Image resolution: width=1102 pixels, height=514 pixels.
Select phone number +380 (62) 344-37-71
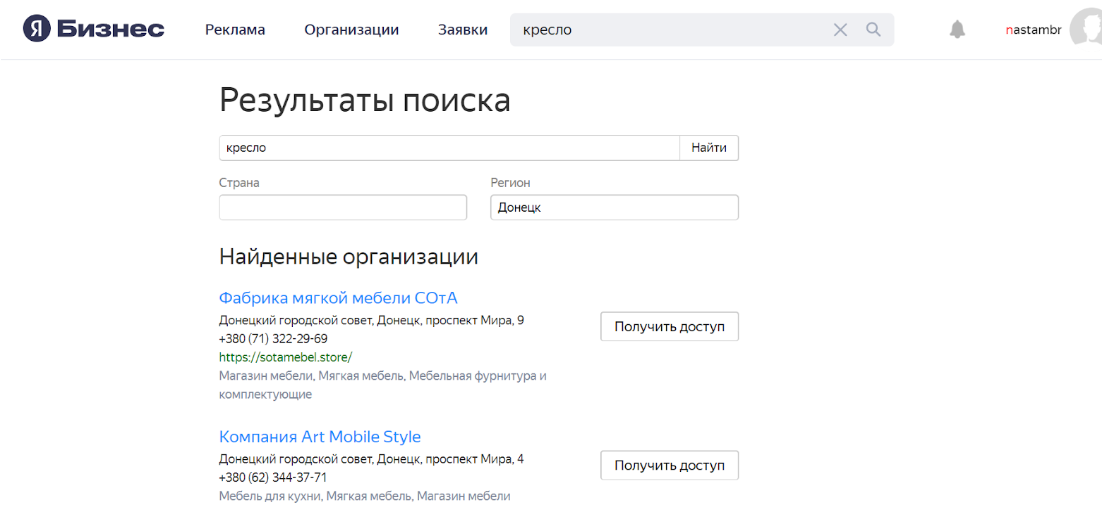pyautogui.click(x=273, y=477)
